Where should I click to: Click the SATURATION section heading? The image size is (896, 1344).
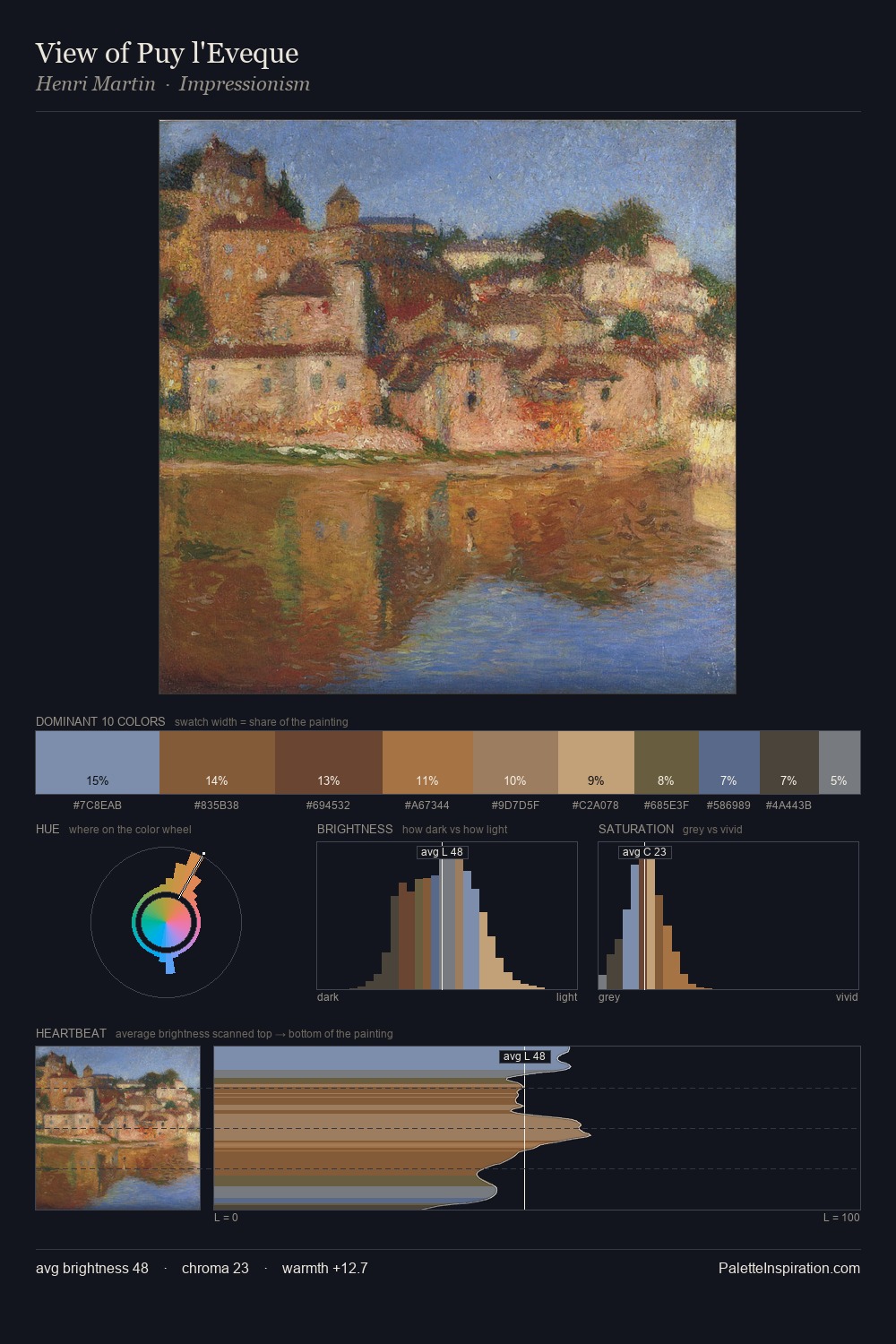[636, 829]
